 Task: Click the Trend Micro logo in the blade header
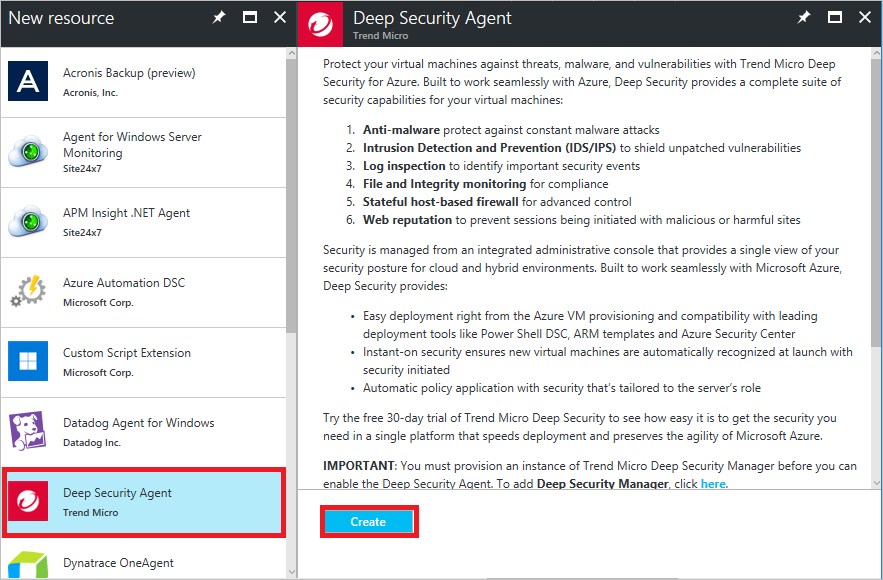[x=320, y=24]
